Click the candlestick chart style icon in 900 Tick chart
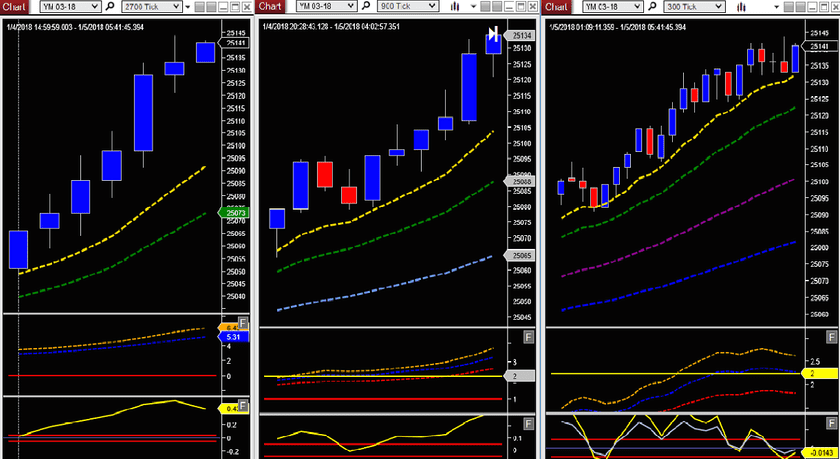Viewport: 840px width, 459px height. 455,6
